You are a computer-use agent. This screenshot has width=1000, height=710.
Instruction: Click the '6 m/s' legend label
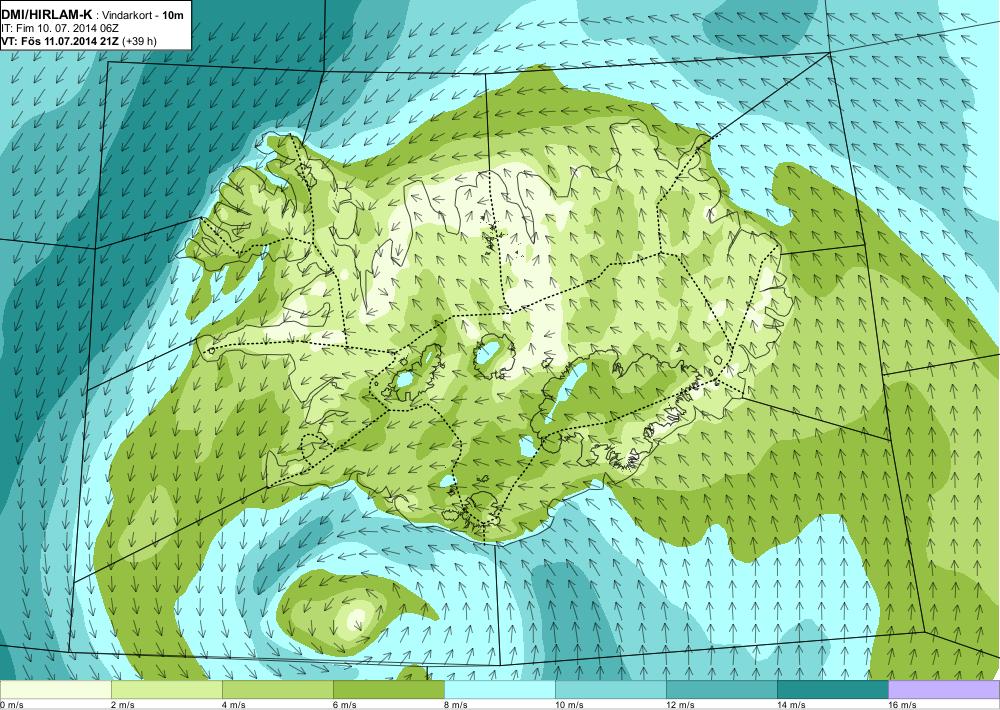pyautogui.click(x=345, y=705)
